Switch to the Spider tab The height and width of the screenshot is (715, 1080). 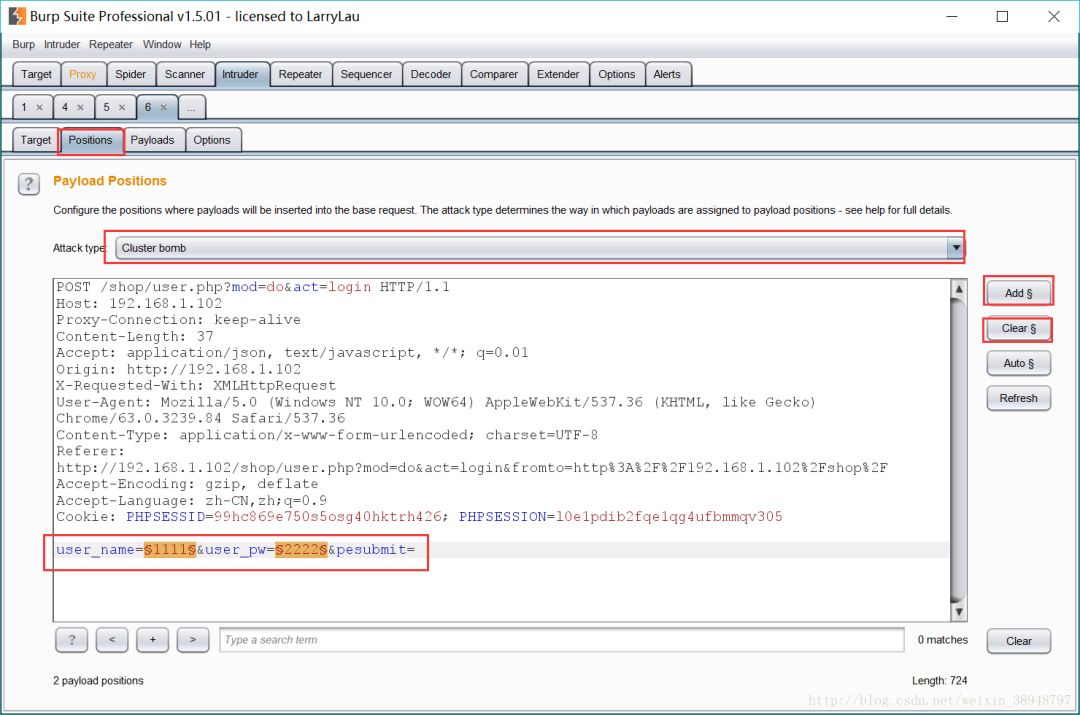[130, 74]
